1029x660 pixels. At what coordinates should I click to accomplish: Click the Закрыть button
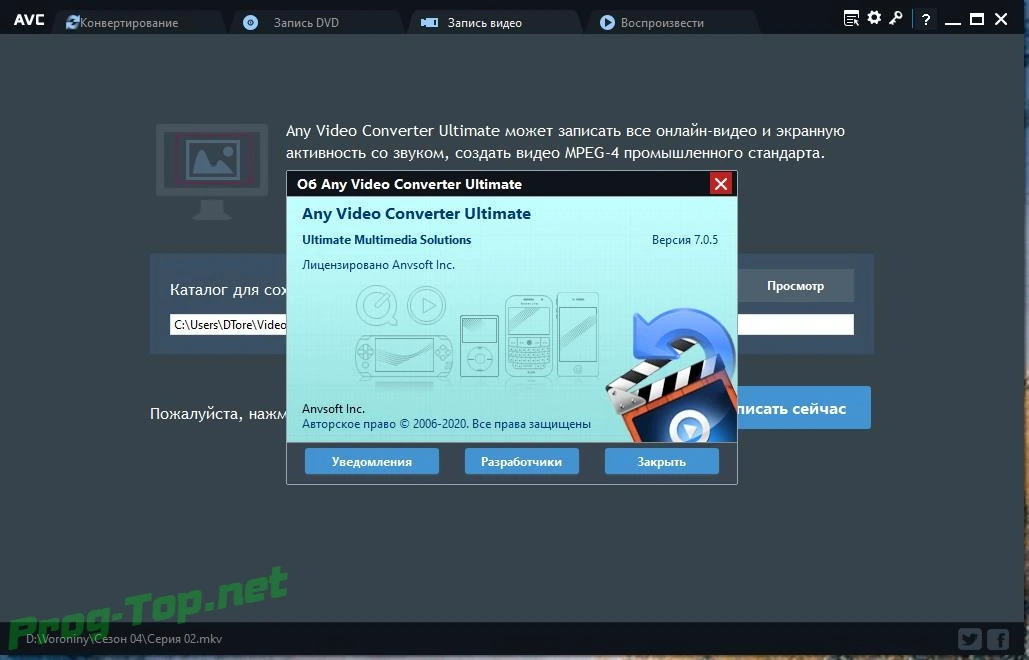[x=662, y=461]
